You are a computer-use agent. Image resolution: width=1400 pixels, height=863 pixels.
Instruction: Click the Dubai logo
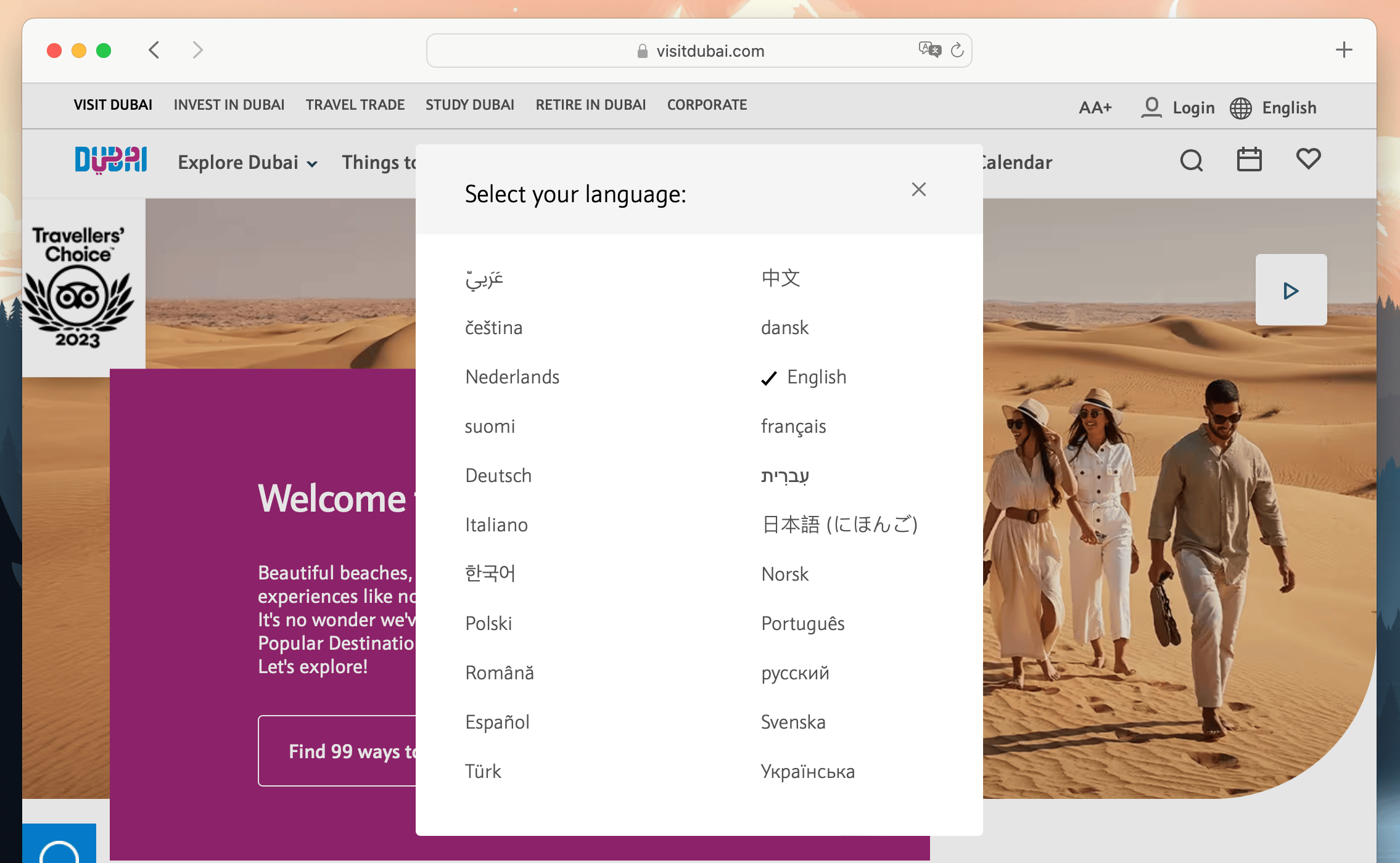point(111,160)
